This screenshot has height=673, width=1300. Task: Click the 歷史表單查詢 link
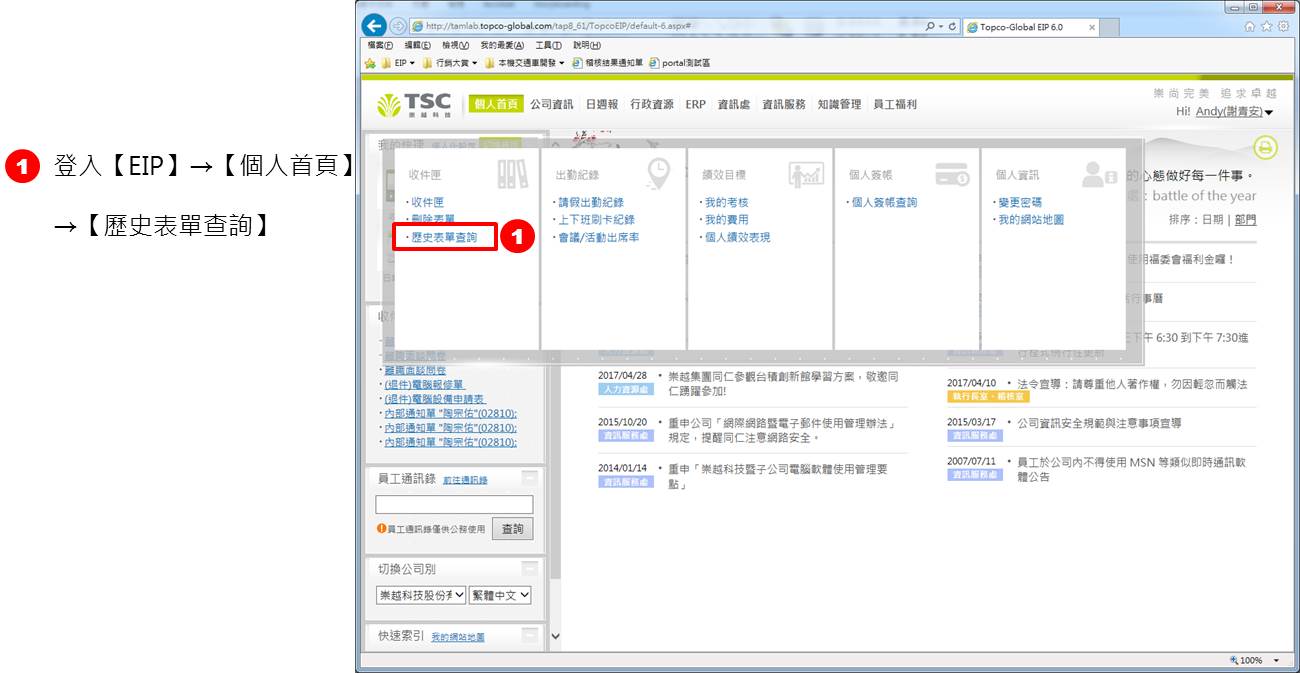click(x=444, y=238)
